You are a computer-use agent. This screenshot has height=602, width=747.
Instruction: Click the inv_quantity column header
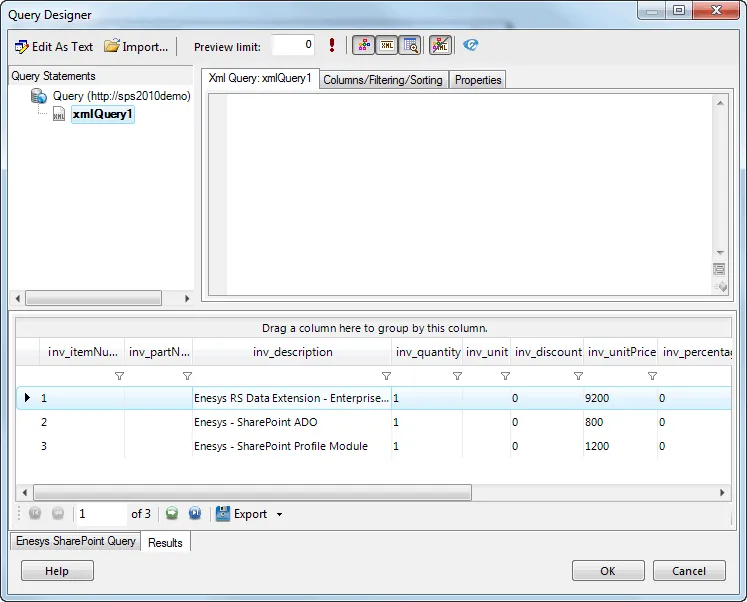coord(427,352)
